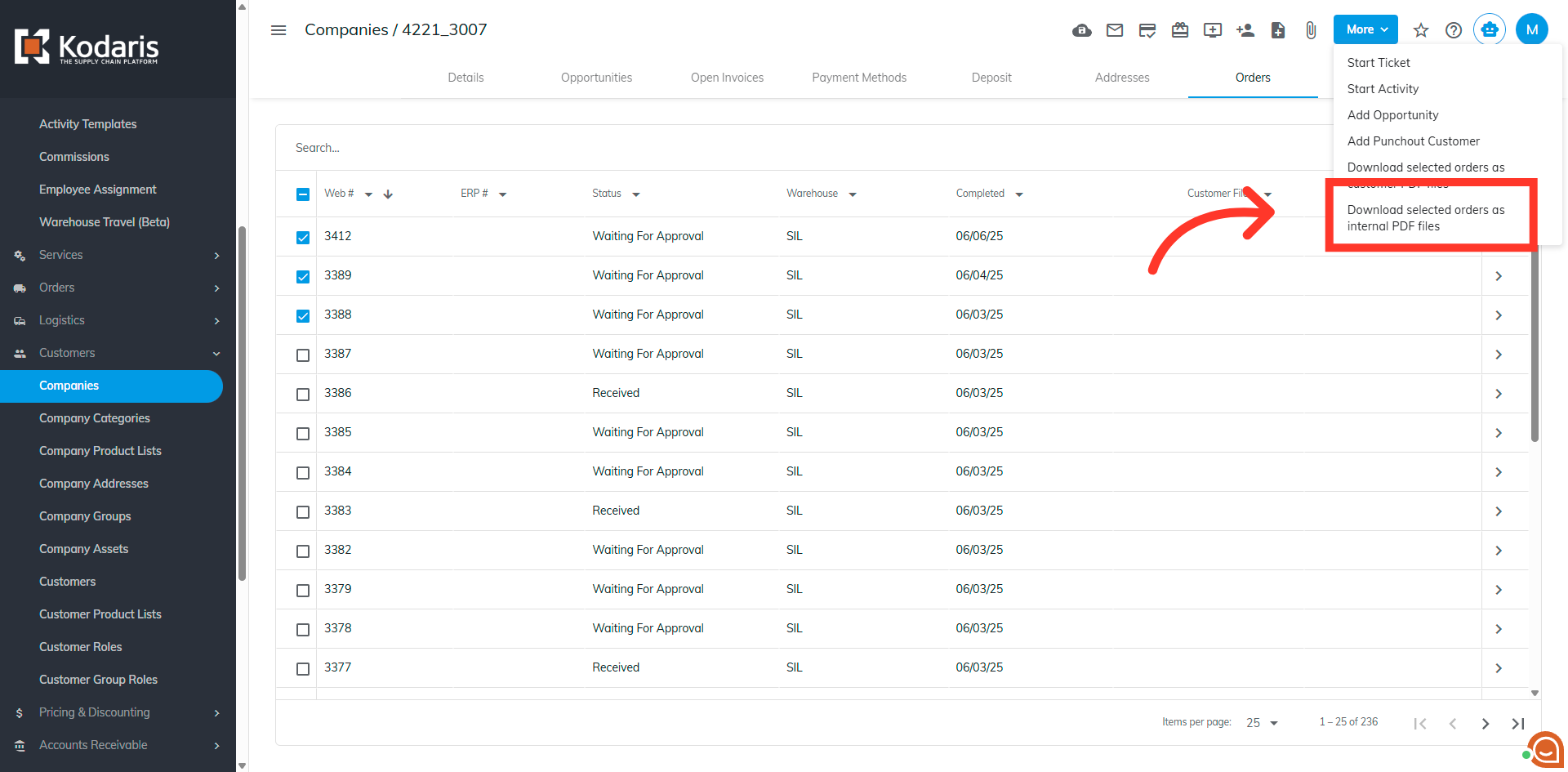Change items per page dropdown
Image resolution: width=1568 pixels, height=772 pixels.
[x=1262, y=723]
